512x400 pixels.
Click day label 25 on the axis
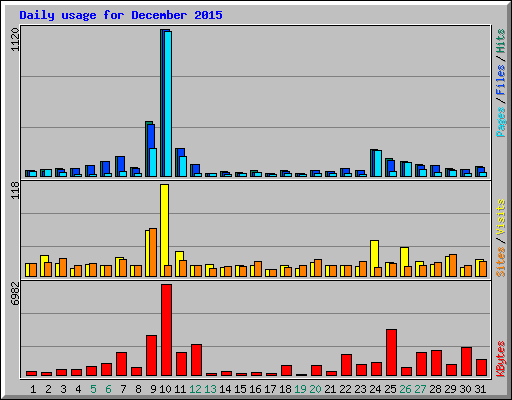[x=390, y=389]
